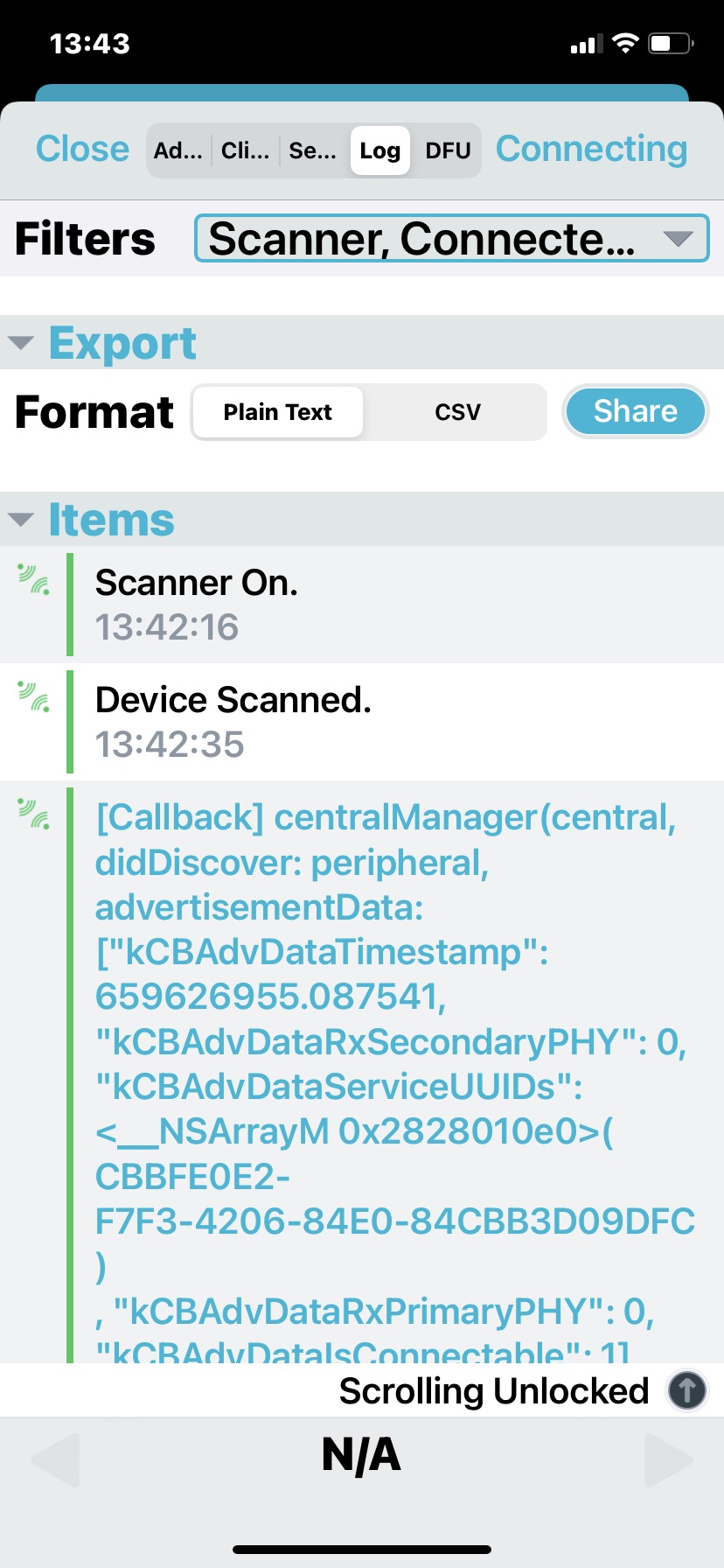Collapse the Items section

pyautogui.click(x=21, y=520)
